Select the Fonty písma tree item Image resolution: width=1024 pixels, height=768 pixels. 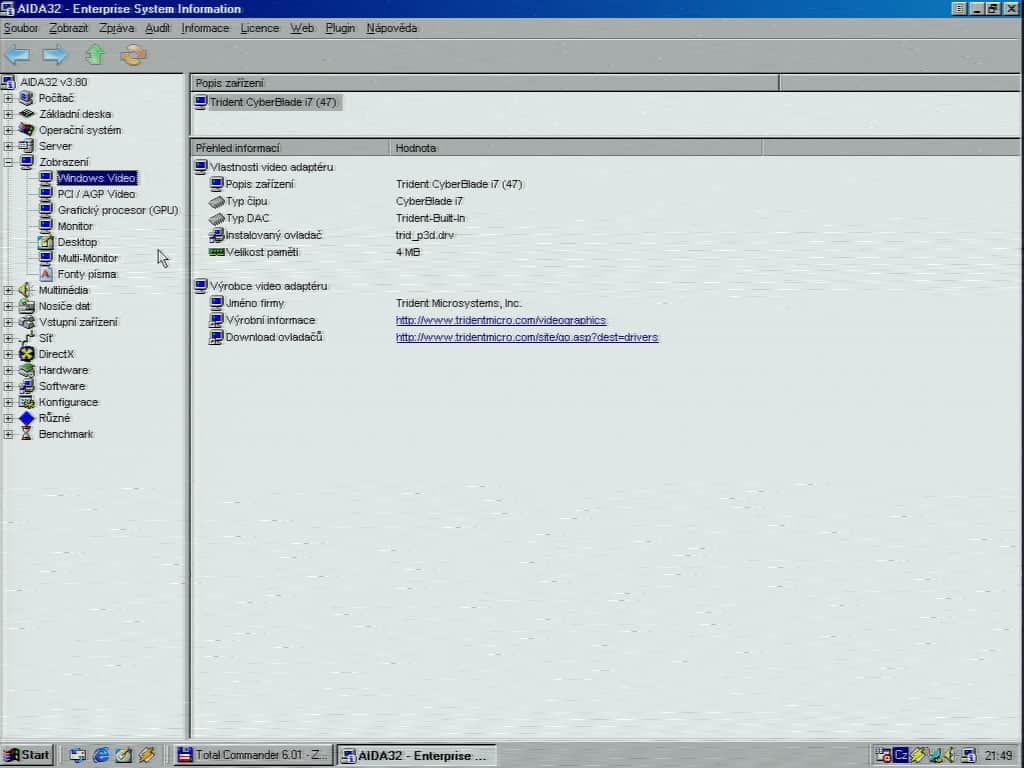87,274
